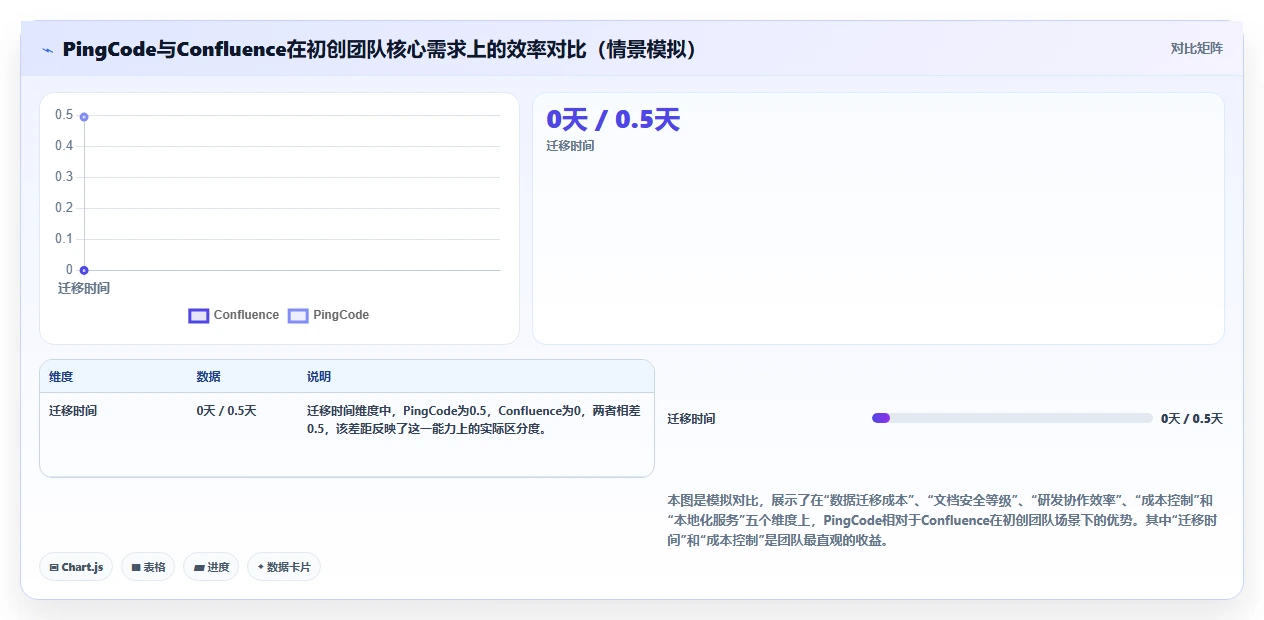Click the 说明 column header
The height and width of the screenshot is (620, 1264).
(319, 377)
